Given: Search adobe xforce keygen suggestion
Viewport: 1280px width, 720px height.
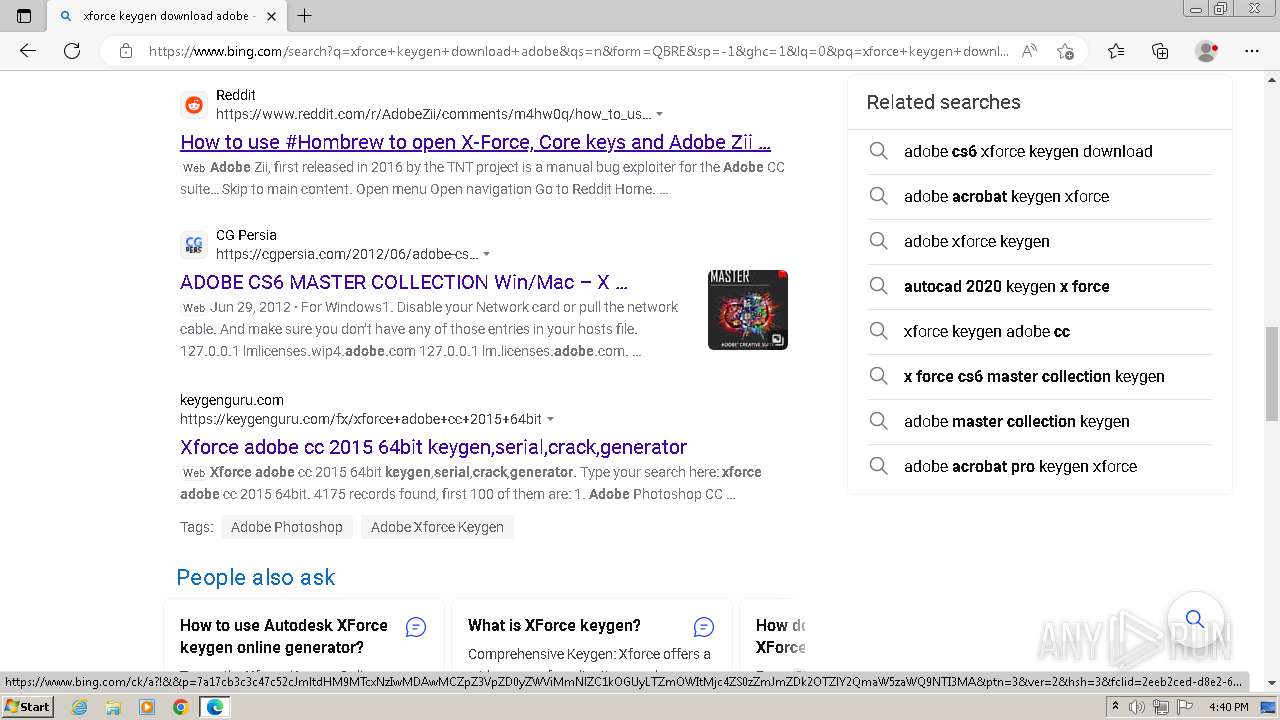Looking at the screenshot, I should coord(1040,242).
